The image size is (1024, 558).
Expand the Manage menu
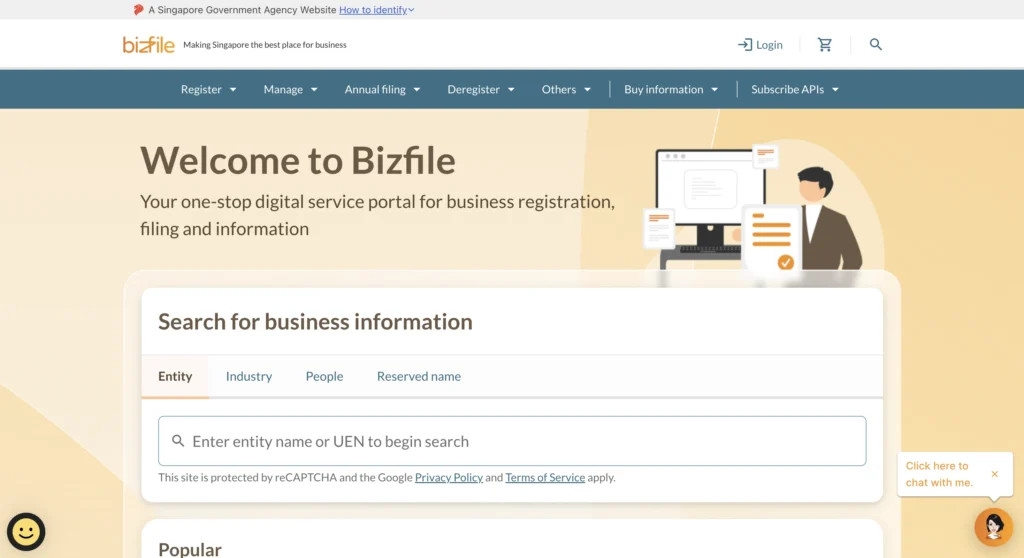291,90
